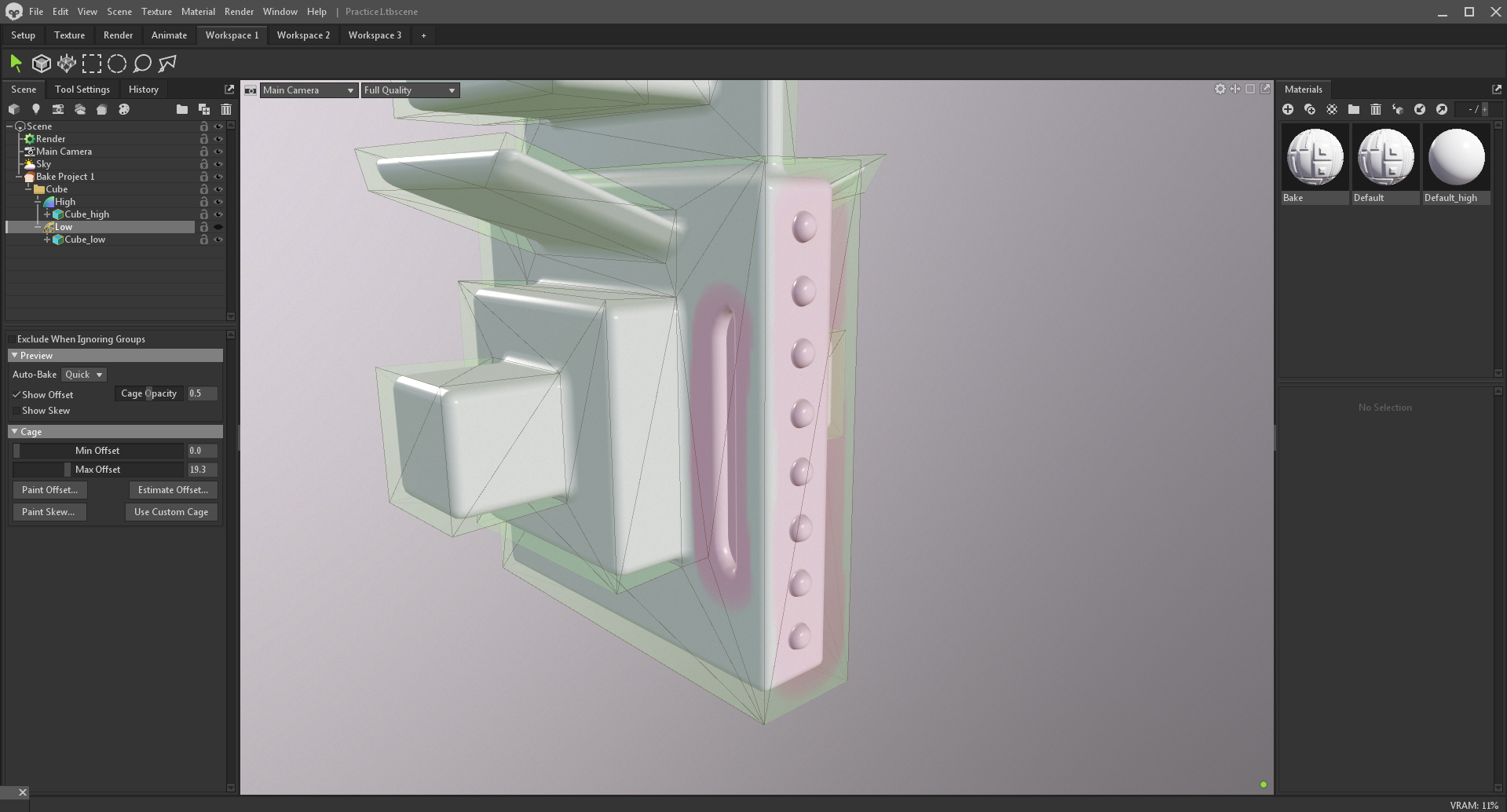Hide the Cube_low mesh

pos(218,240)
